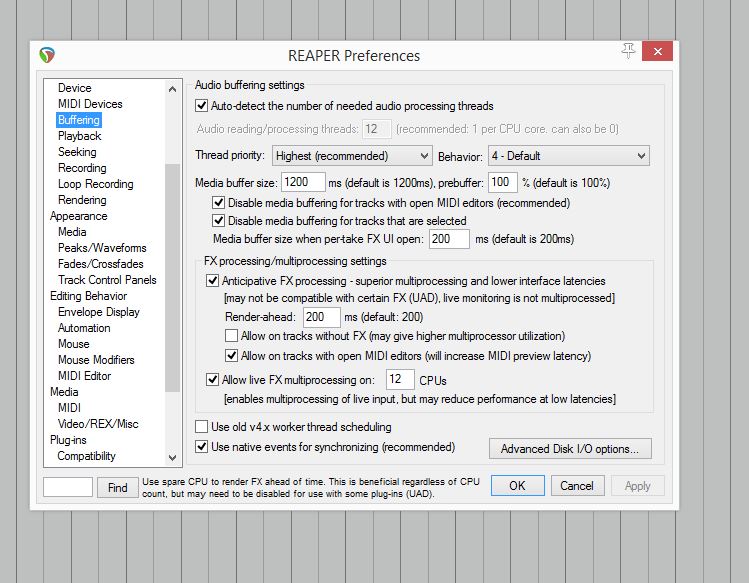
Task: Open the Behavior dropdown showing 4 - Default
Action: coord(568,156)
